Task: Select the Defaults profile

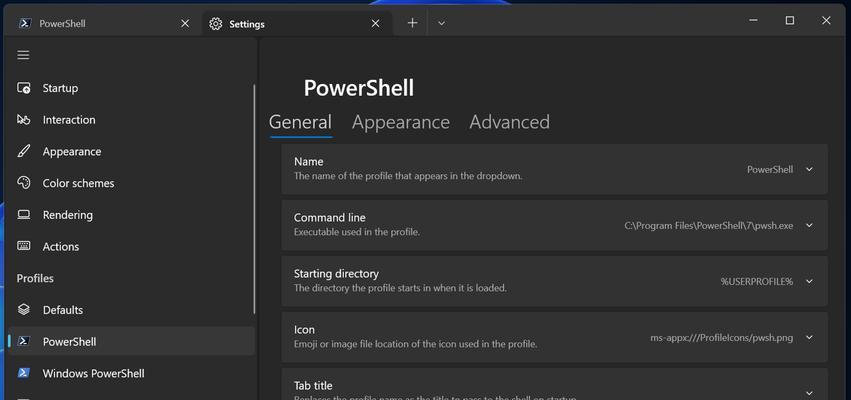Action: [x=131, y=310]
